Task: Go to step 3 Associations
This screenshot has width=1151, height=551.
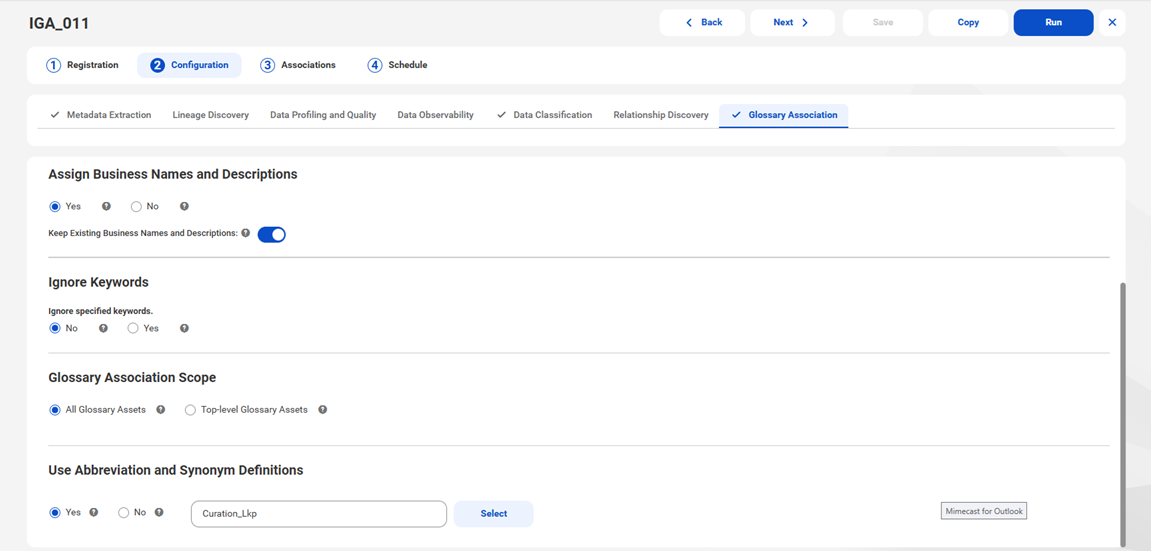Action: (x=298, y=65)
